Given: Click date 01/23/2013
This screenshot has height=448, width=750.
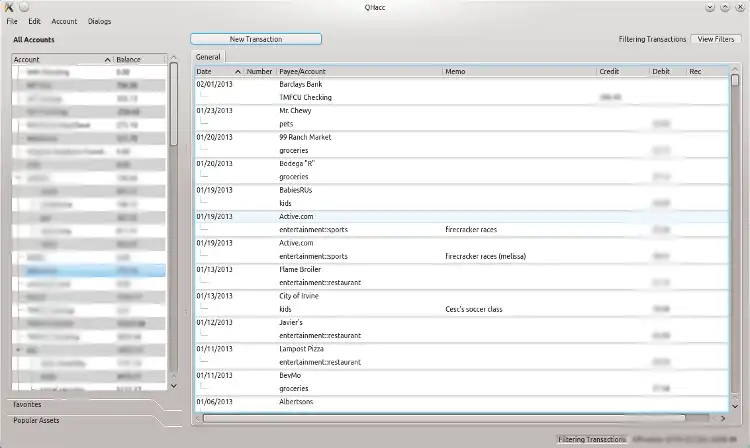Looking at the screenshot, I should 214,110.
